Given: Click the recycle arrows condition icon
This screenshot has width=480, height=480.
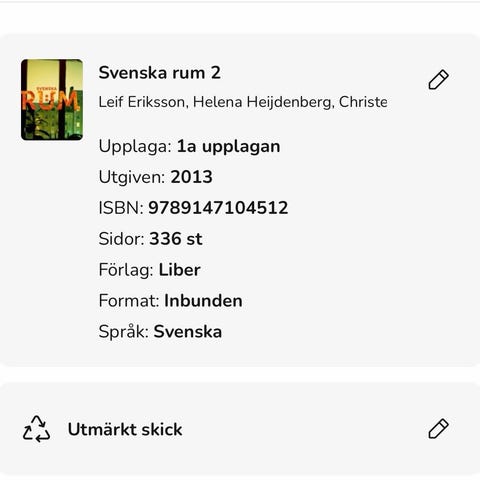Looking at the screenshot, I should click(36, 429).
